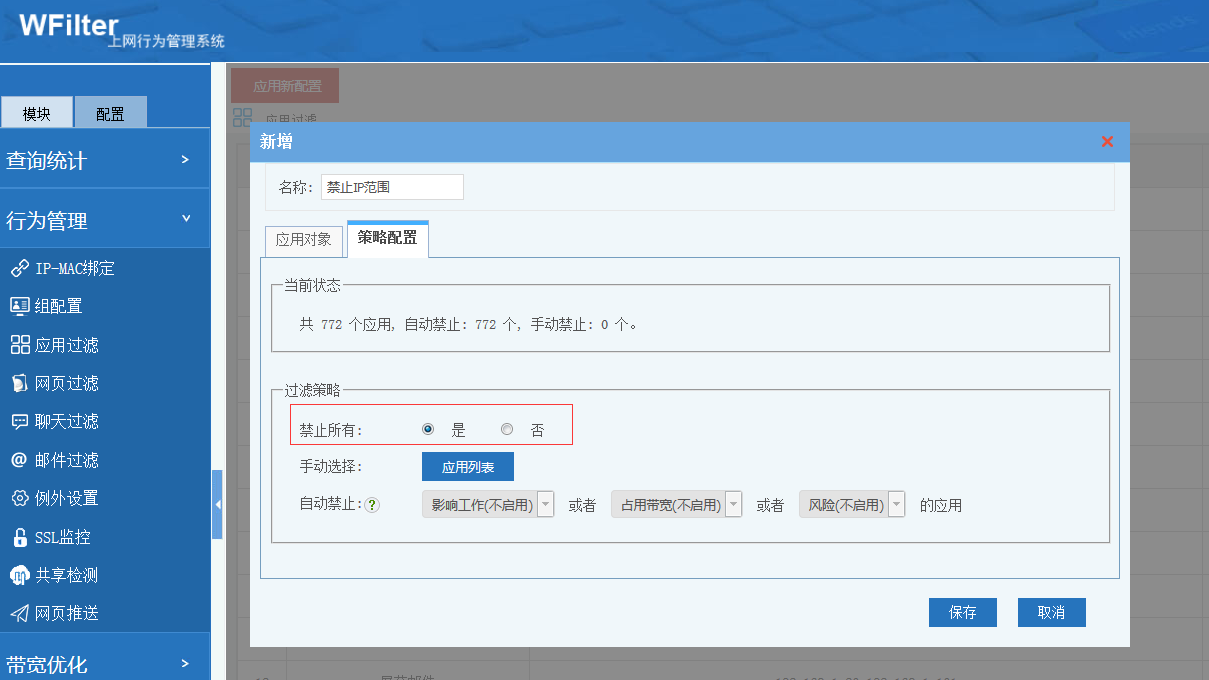Click the 保存 button
1209x680 pixels.
click(x=963, y=612)
